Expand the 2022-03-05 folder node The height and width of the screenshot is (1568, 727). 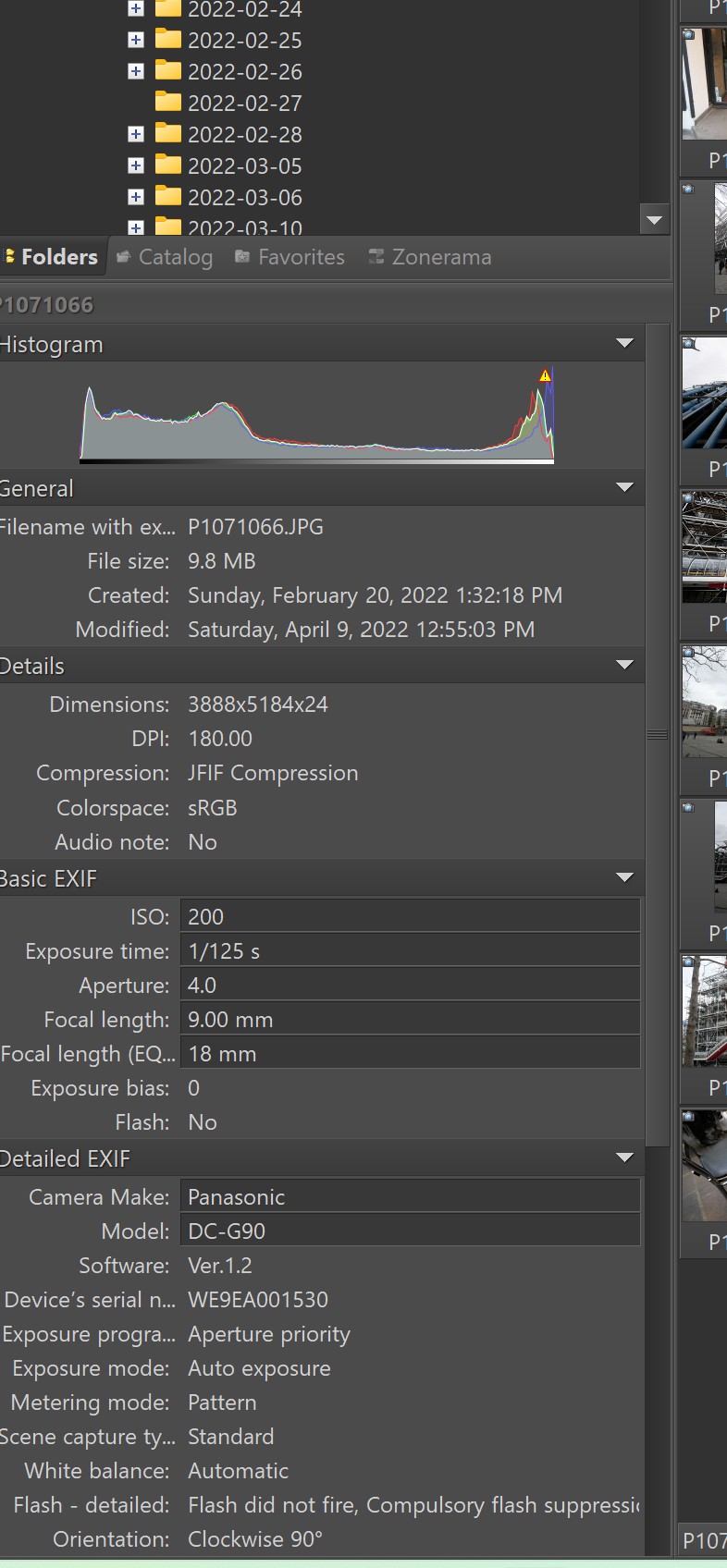tap(136, 165)
